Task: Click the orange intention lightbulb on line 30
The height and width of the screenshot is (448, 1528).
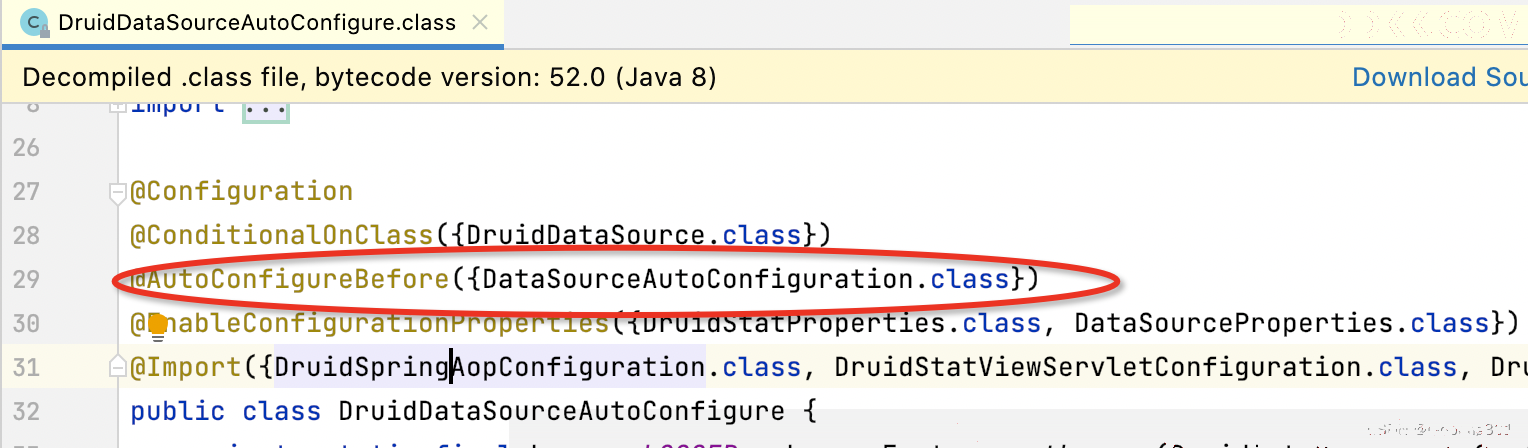Action: tap(157, 324)
